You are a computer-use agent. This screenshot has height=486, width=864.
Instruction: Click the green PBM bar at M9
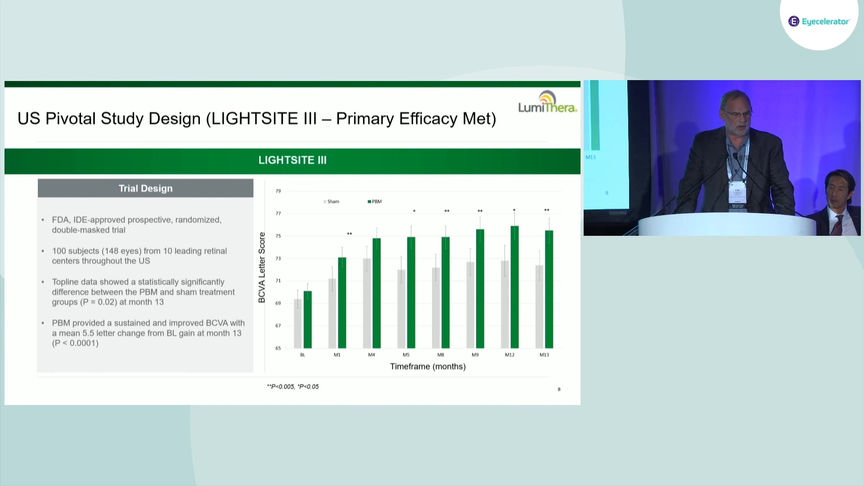[480, 289]
